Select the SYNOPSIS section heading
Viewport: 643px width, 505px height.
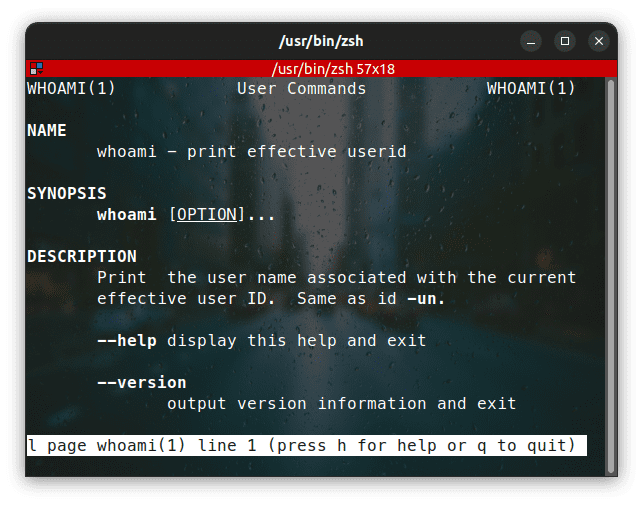pyautogui.click(x=66, y=193)
